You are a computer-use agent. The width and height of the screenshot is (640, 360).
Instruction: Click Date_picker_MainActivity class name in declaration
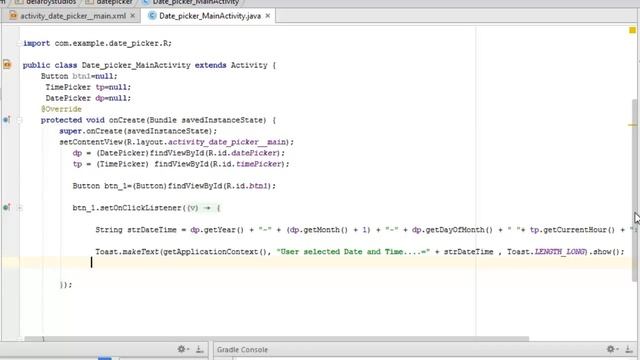[x=136, y=65]
